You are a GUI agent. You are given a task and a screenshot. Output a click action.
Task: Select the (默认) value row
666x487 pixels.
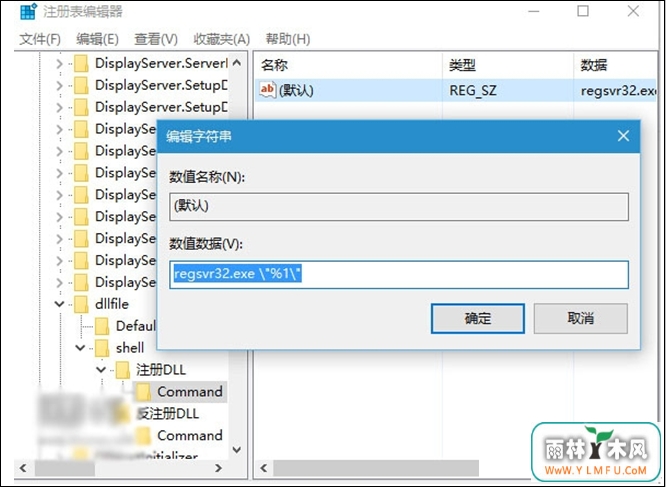click(x=456, y=90)
